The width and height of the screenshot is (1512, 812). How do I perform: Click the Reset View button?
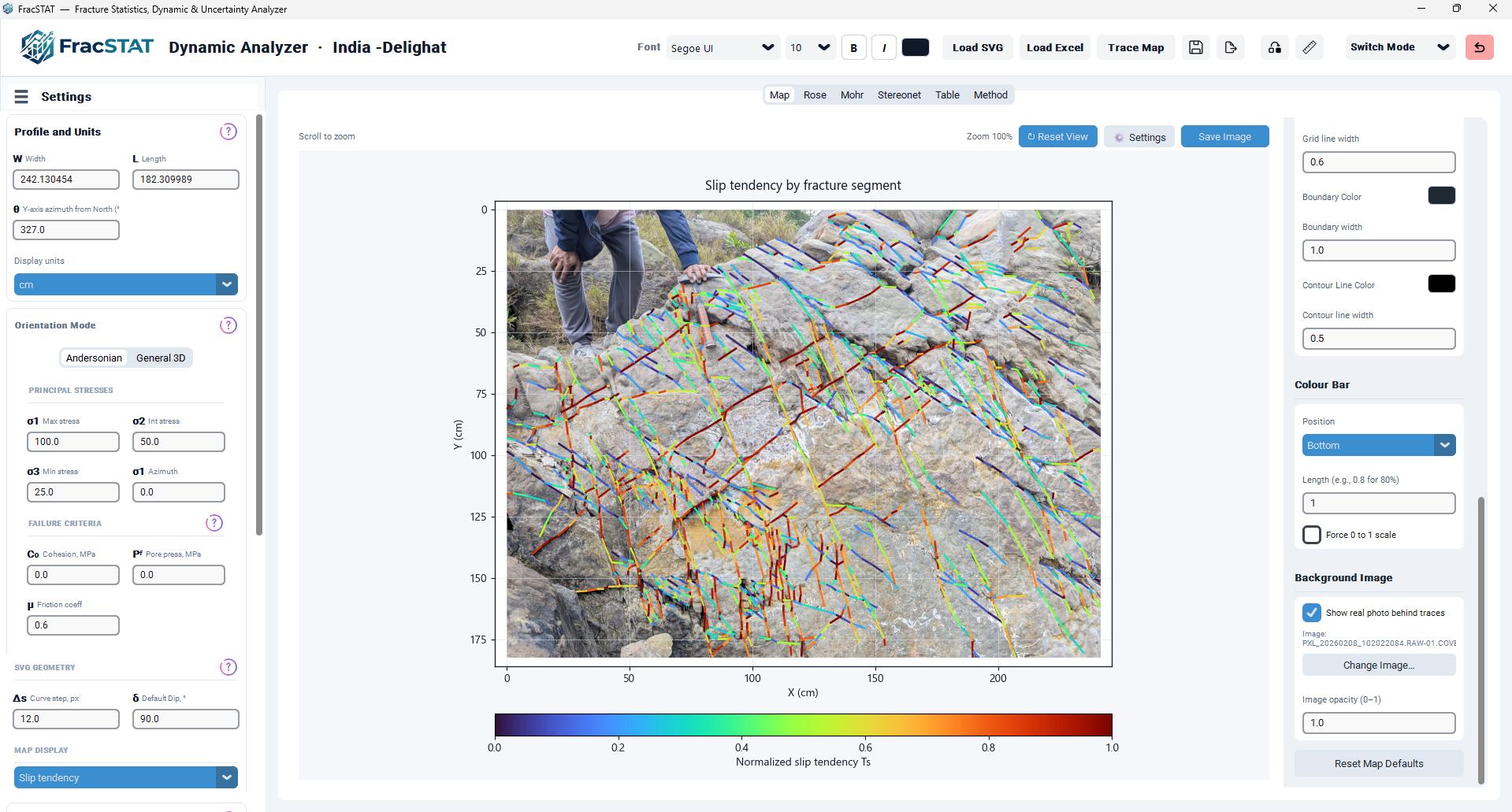(x=1058, y=136)
